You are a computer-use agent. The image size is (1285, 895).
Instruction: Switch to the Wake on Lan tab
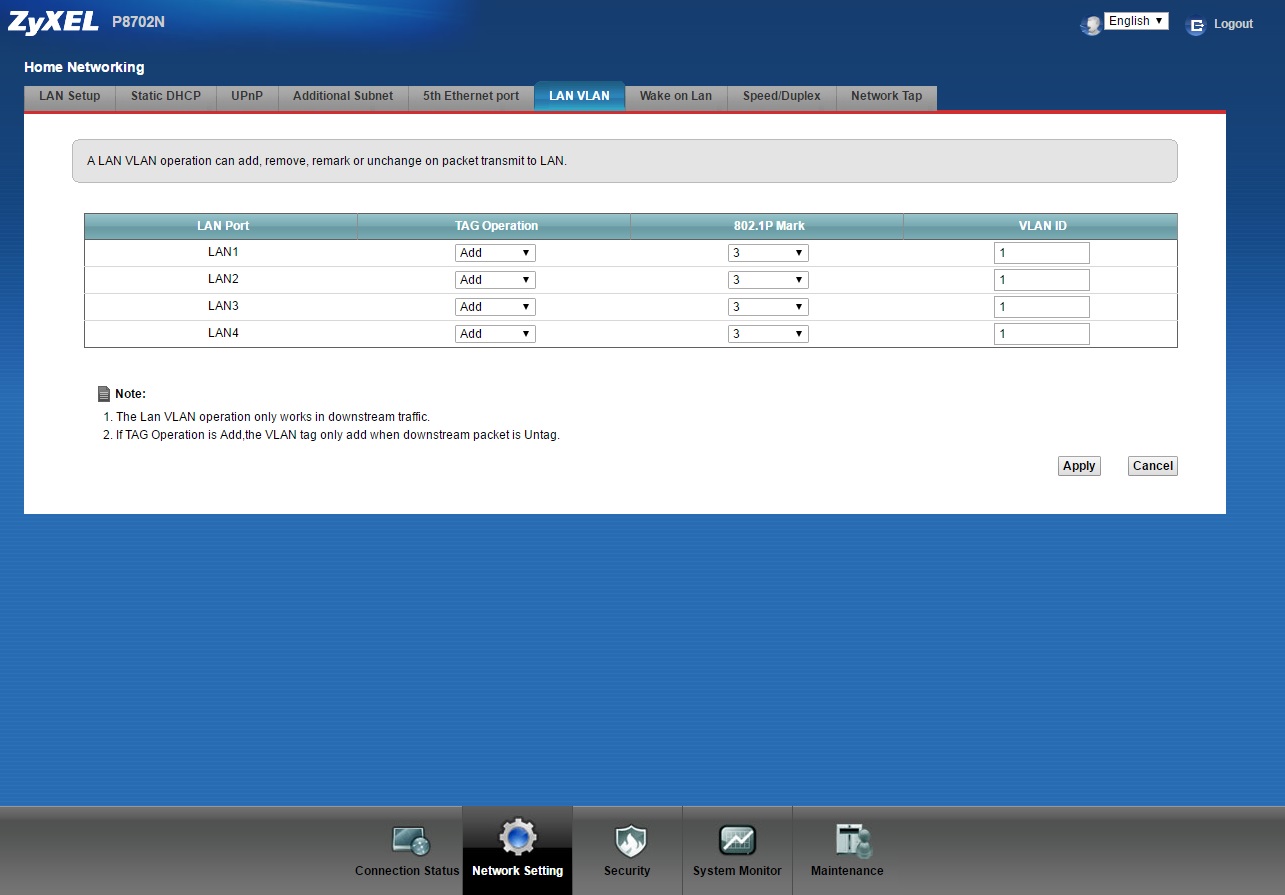pos(676,97)
